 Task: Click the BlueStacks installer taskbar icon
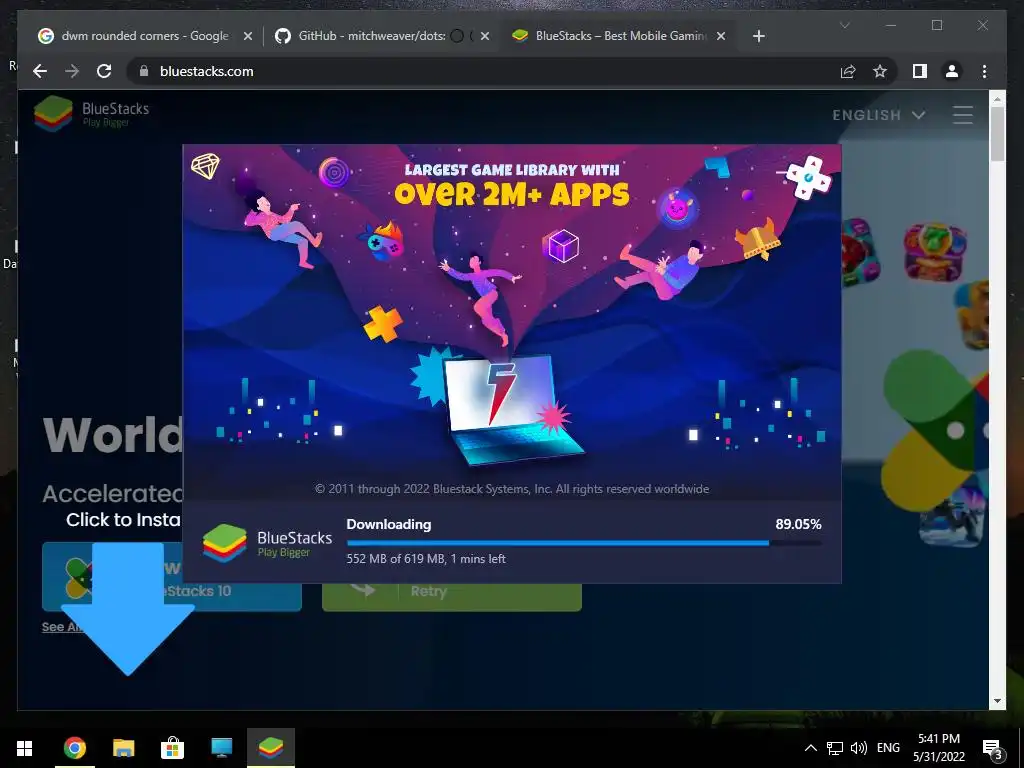pyautogui.click(x=270, y=748)
